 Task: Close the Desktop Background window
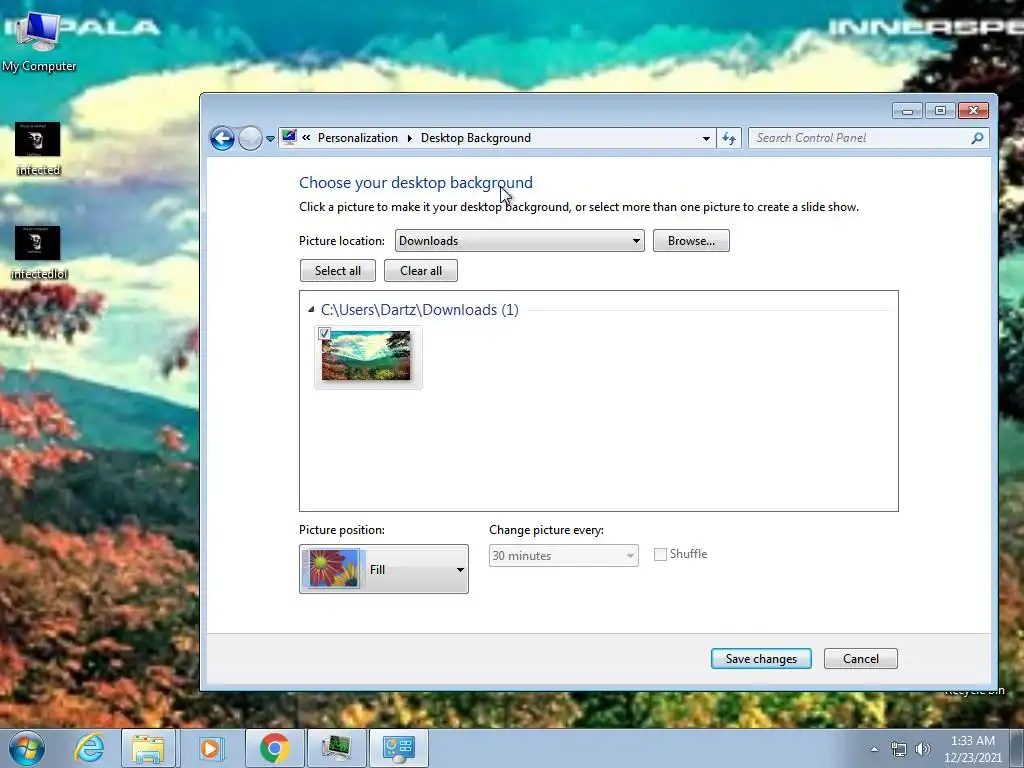973,110
